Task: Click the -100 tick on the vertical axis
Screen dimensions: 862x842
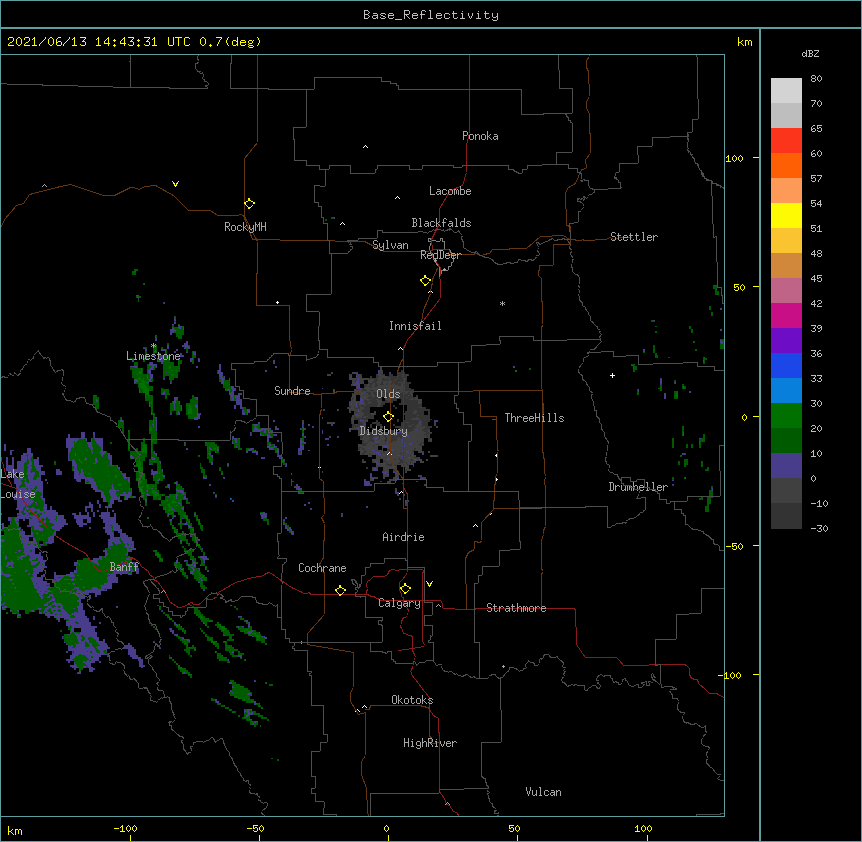Action: [x=730, y=675]
